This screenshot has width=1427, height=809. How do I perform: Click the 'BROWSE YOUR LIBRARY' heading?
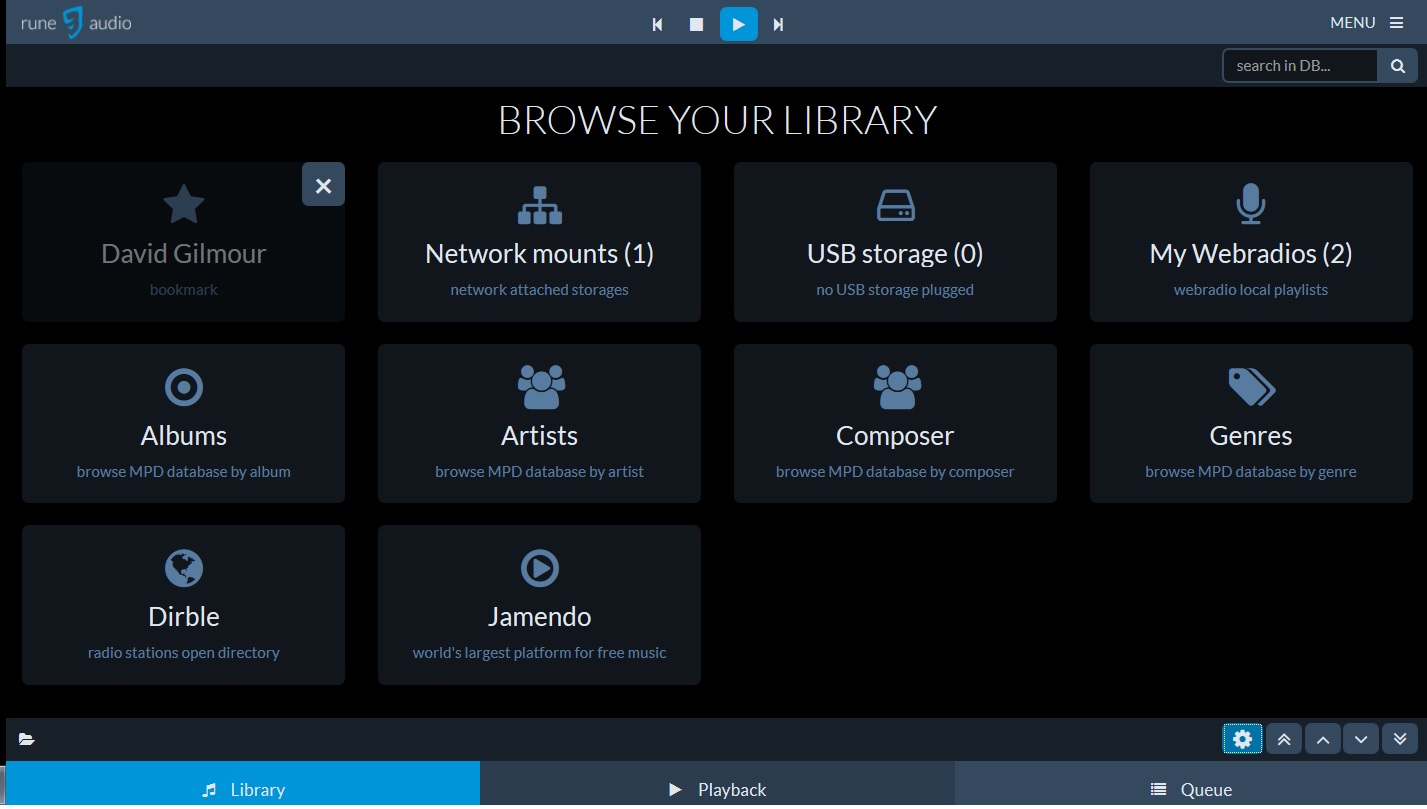(717, 120)
